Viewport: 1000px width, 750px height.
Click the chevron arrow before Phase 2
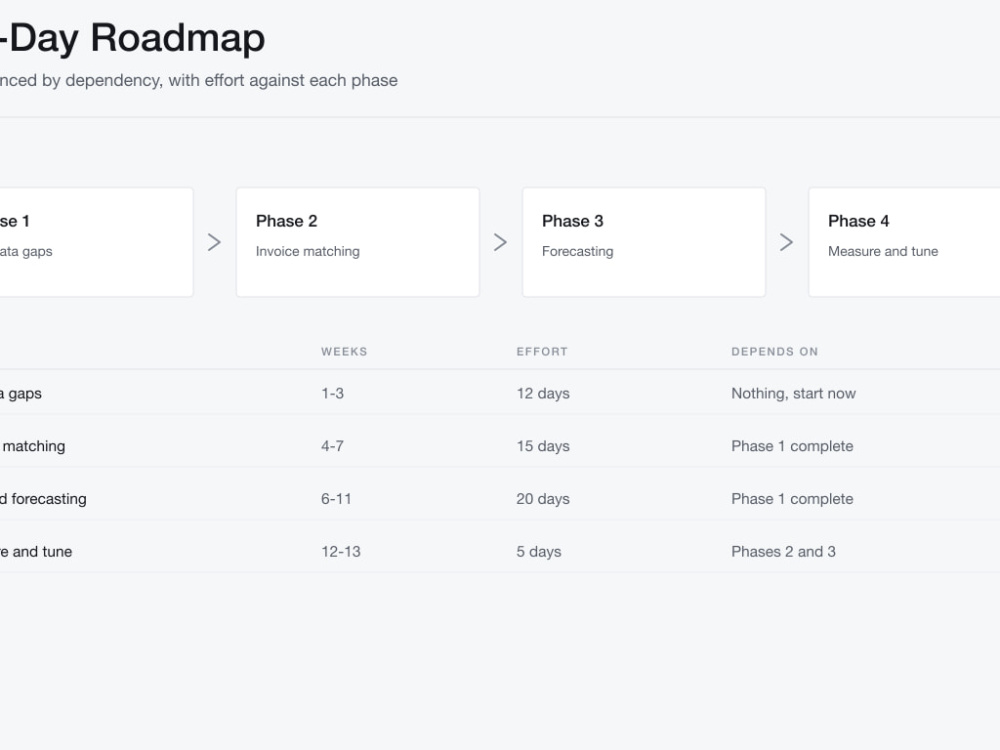point(214,242)
